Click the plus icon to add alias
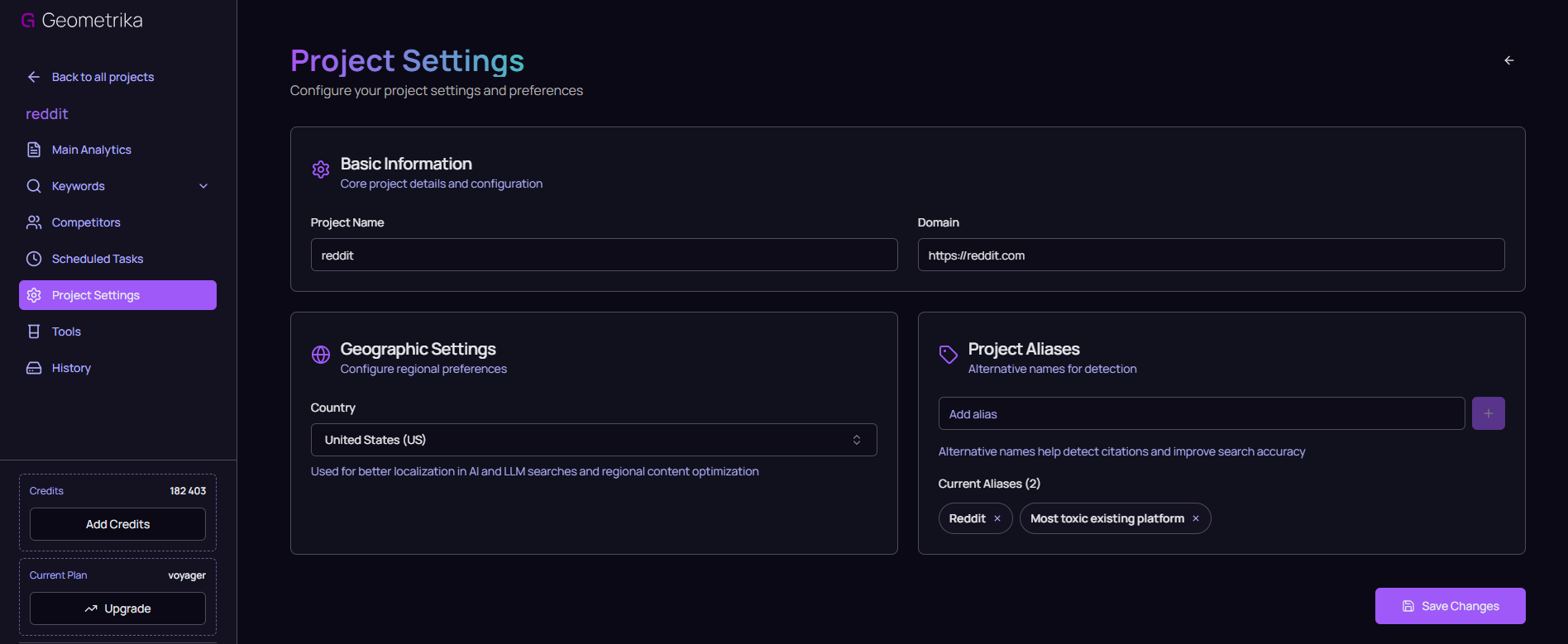This screenshot has width=1568, height=644. (1488, 413)
